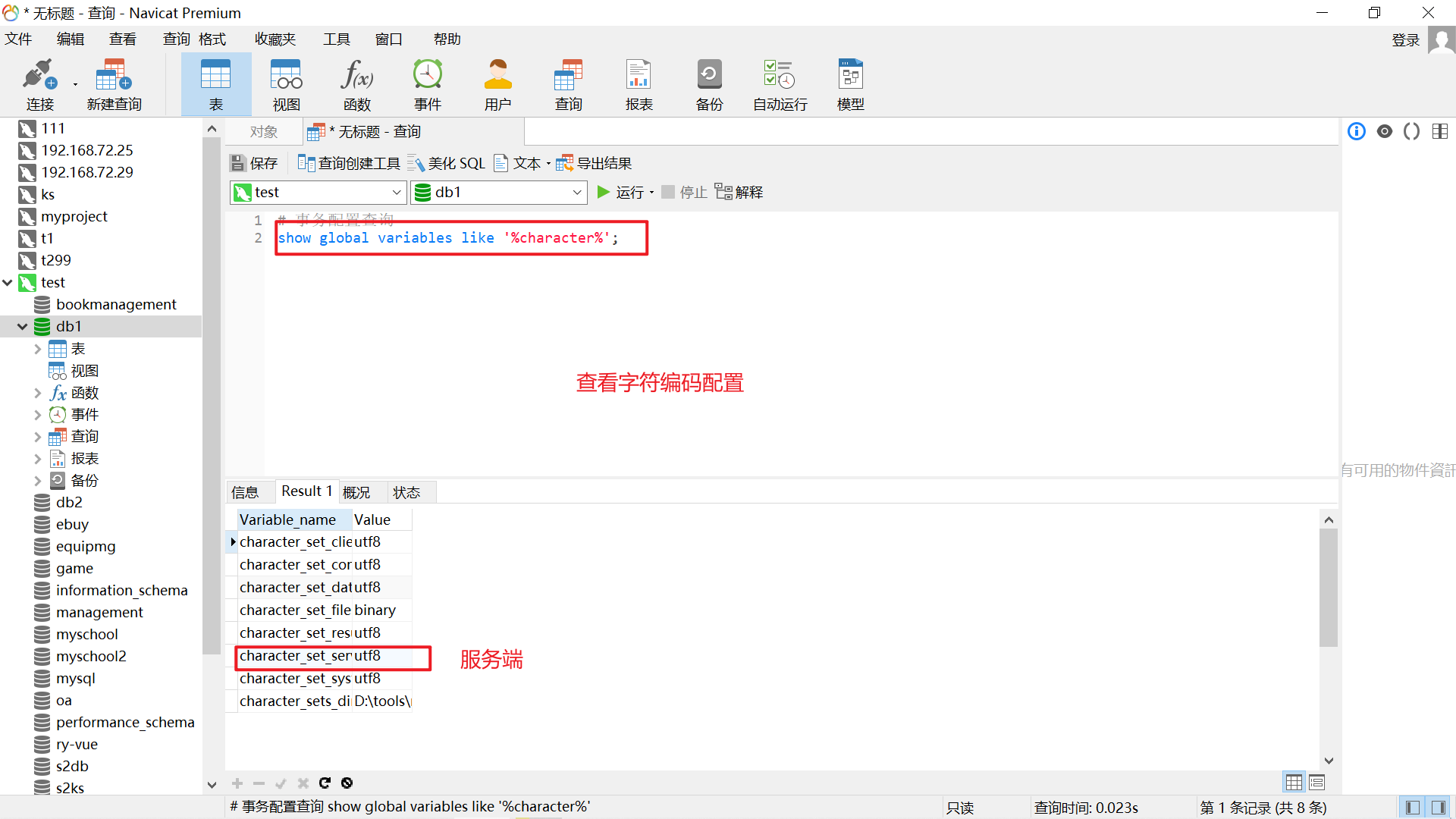This screenshot has height=819, width=1456.
Task: Switch to form view in result footer
Action: [1316, 782]
